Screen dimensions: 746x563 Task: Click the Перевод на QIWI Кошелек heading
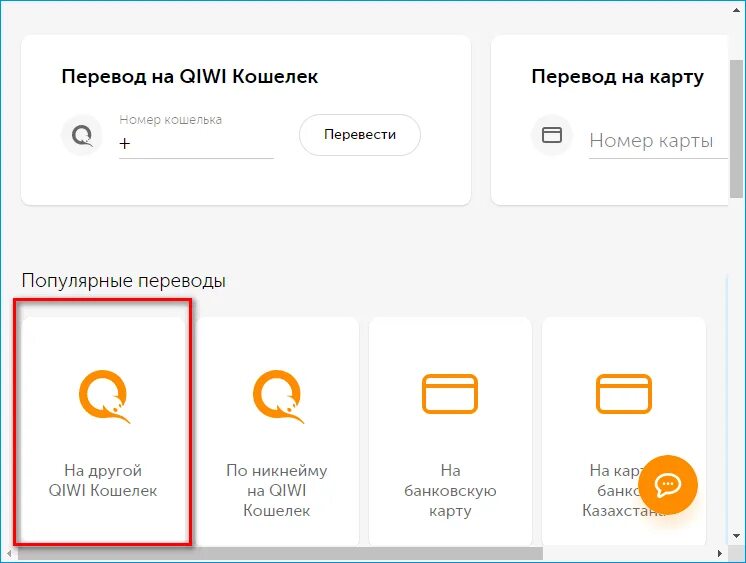click(x=190, y=77)
